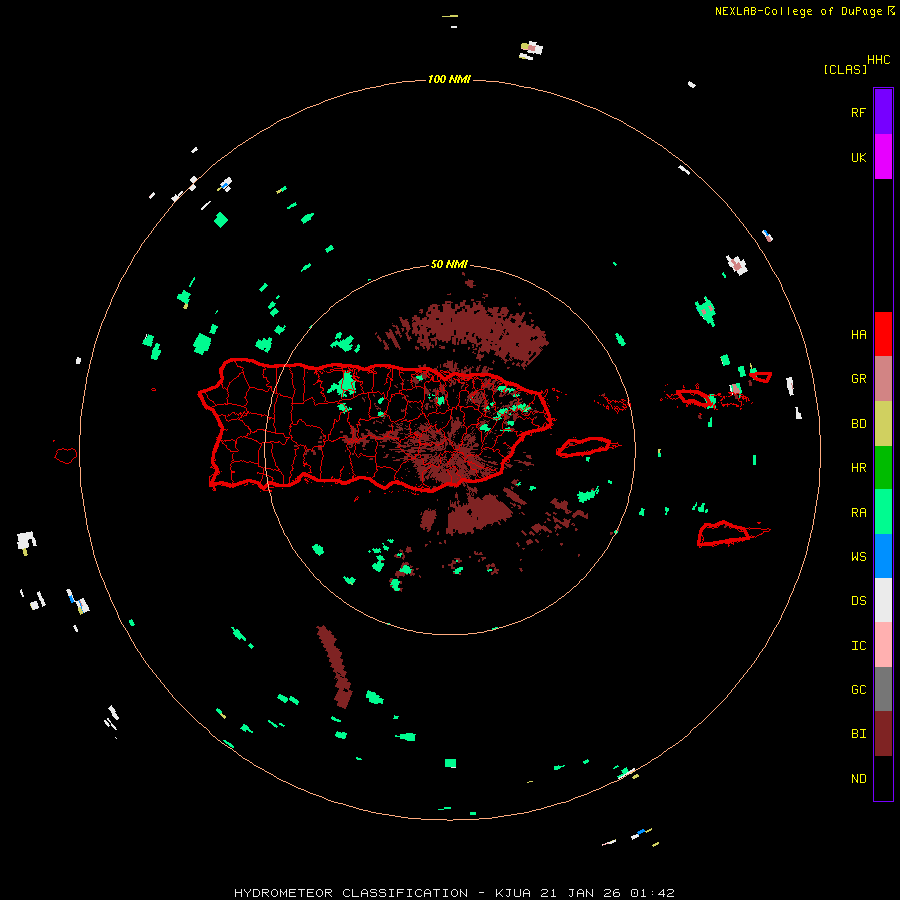Click the [CLAS] unit label
900x900 pixels.
[x=845, y=69]
